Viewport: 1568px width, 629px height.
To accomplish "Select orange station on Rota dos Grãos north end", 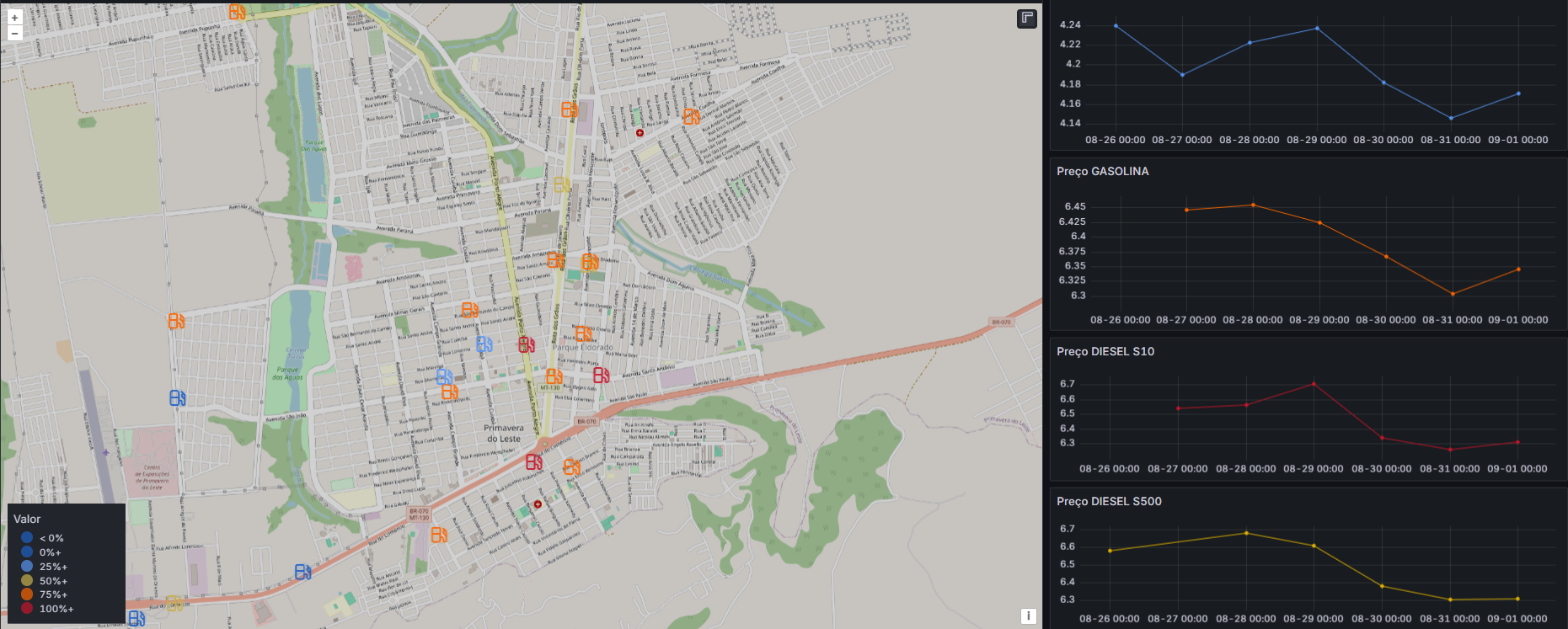I will click(x=570, y=109).
